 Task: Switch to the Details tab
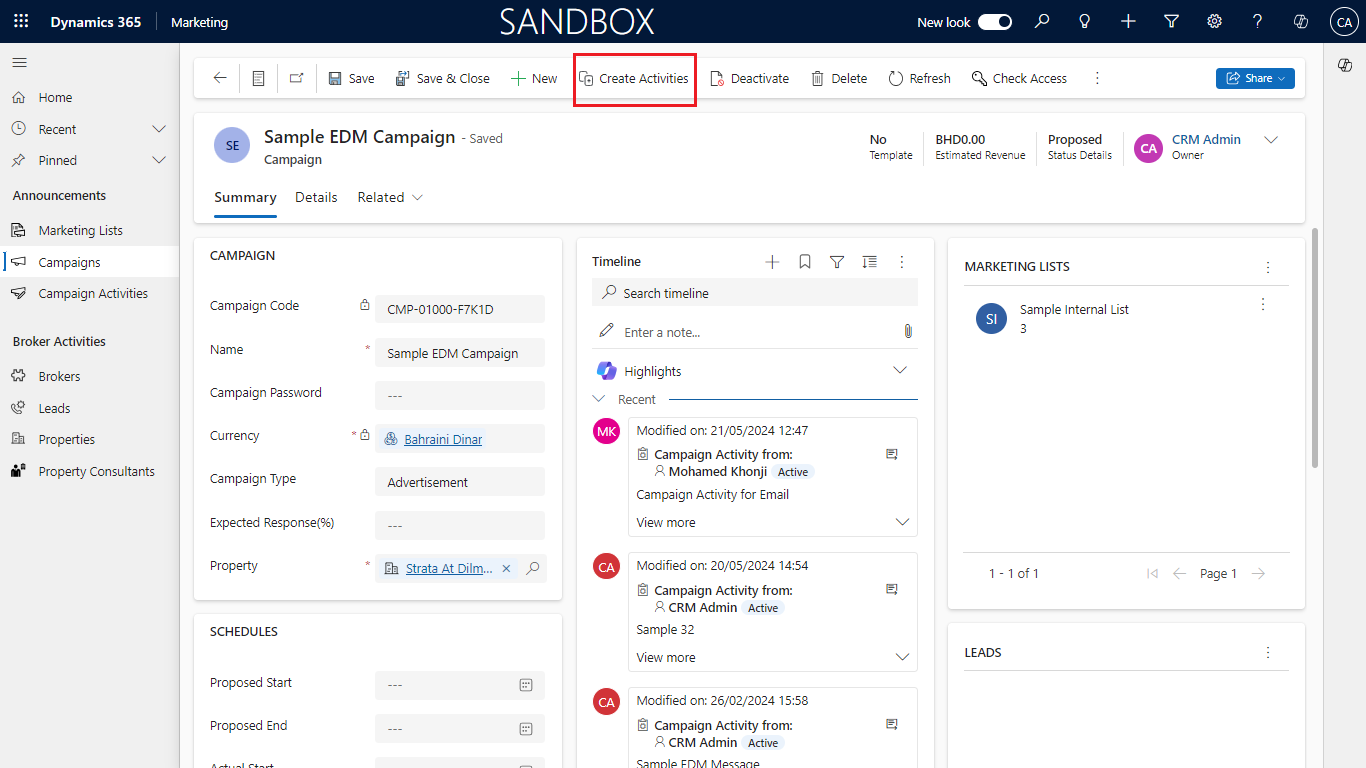pyautogui.click(x=316, y=197)
